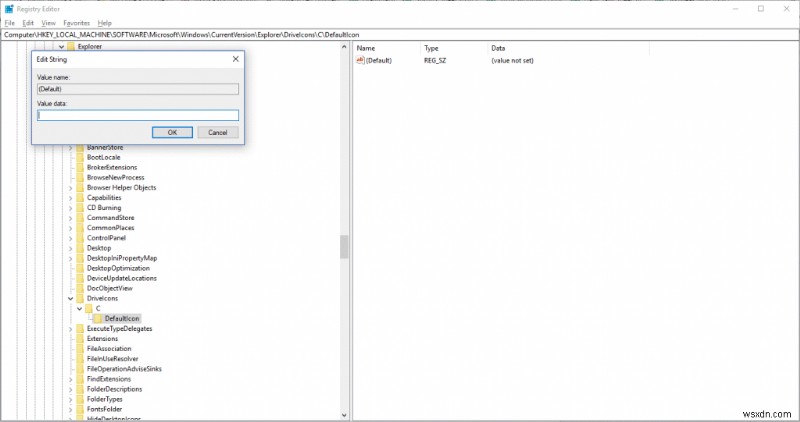Click the tree pane scrollbar thumb
Viewport: 800px width, 422px height.
coord(344,246)
